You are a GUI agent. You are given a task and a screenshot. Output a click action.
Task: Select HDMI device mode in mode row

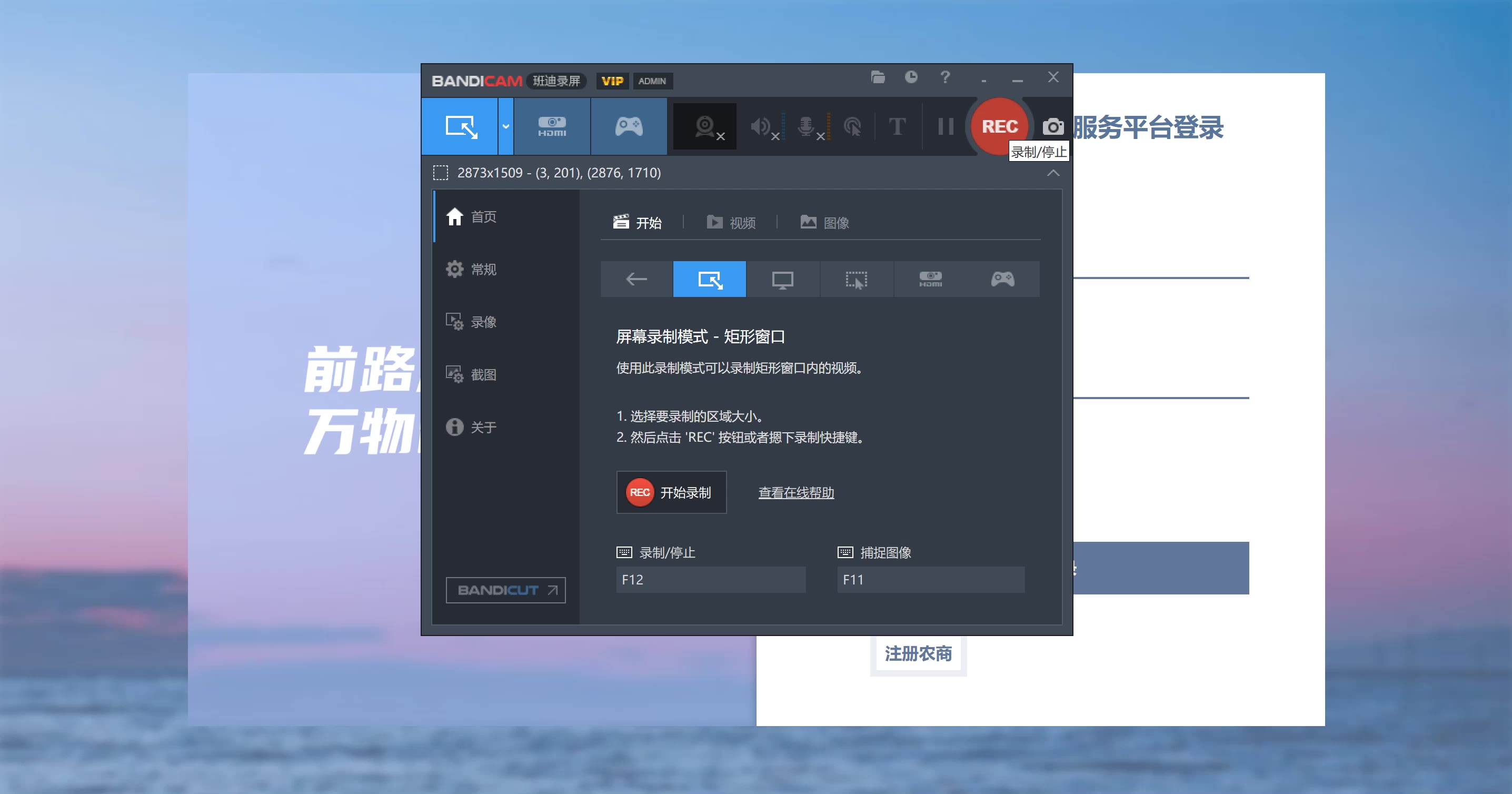point(930,279)
